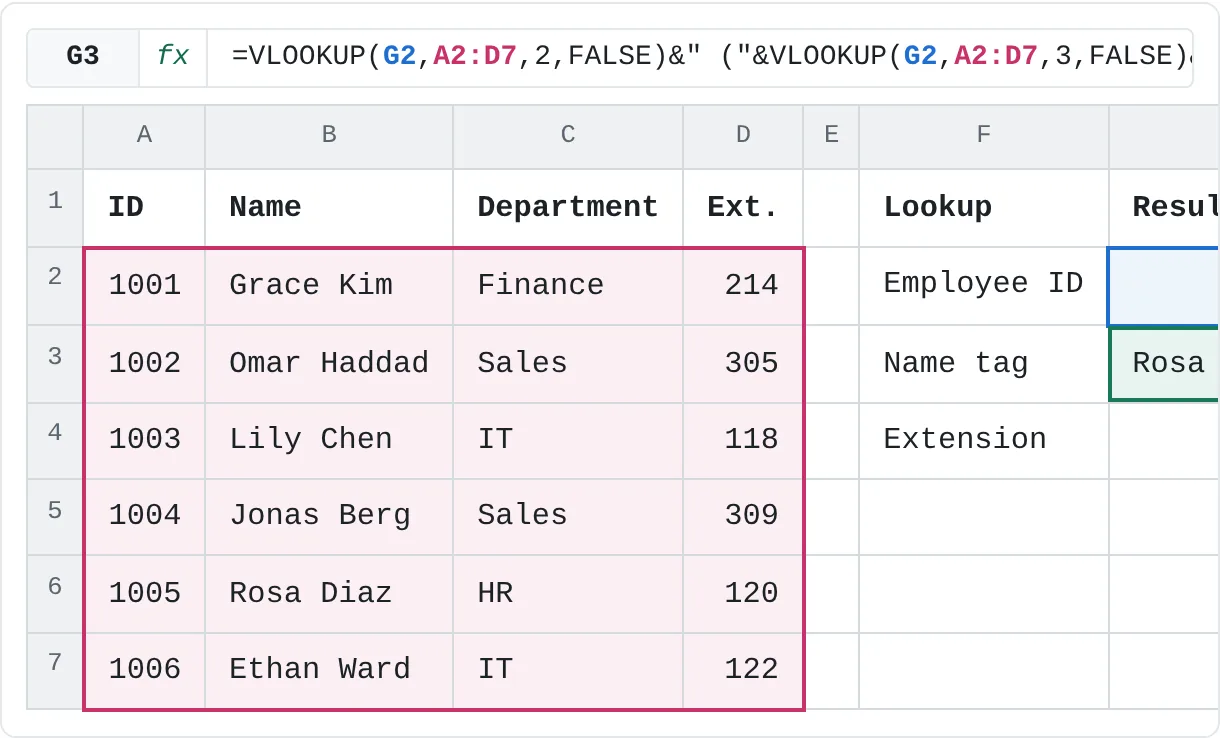Click the Lookup header cell
The height and width of the screenshot is (738, 1220).
coord(984,208)
